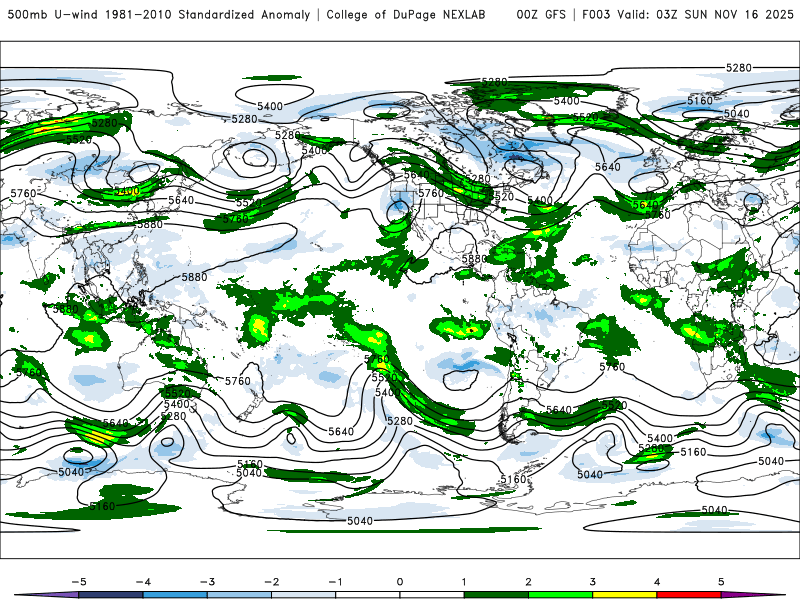Click the '1' colorbar tick label
Viewport: 800px width, 600px height.
(464, 582)
